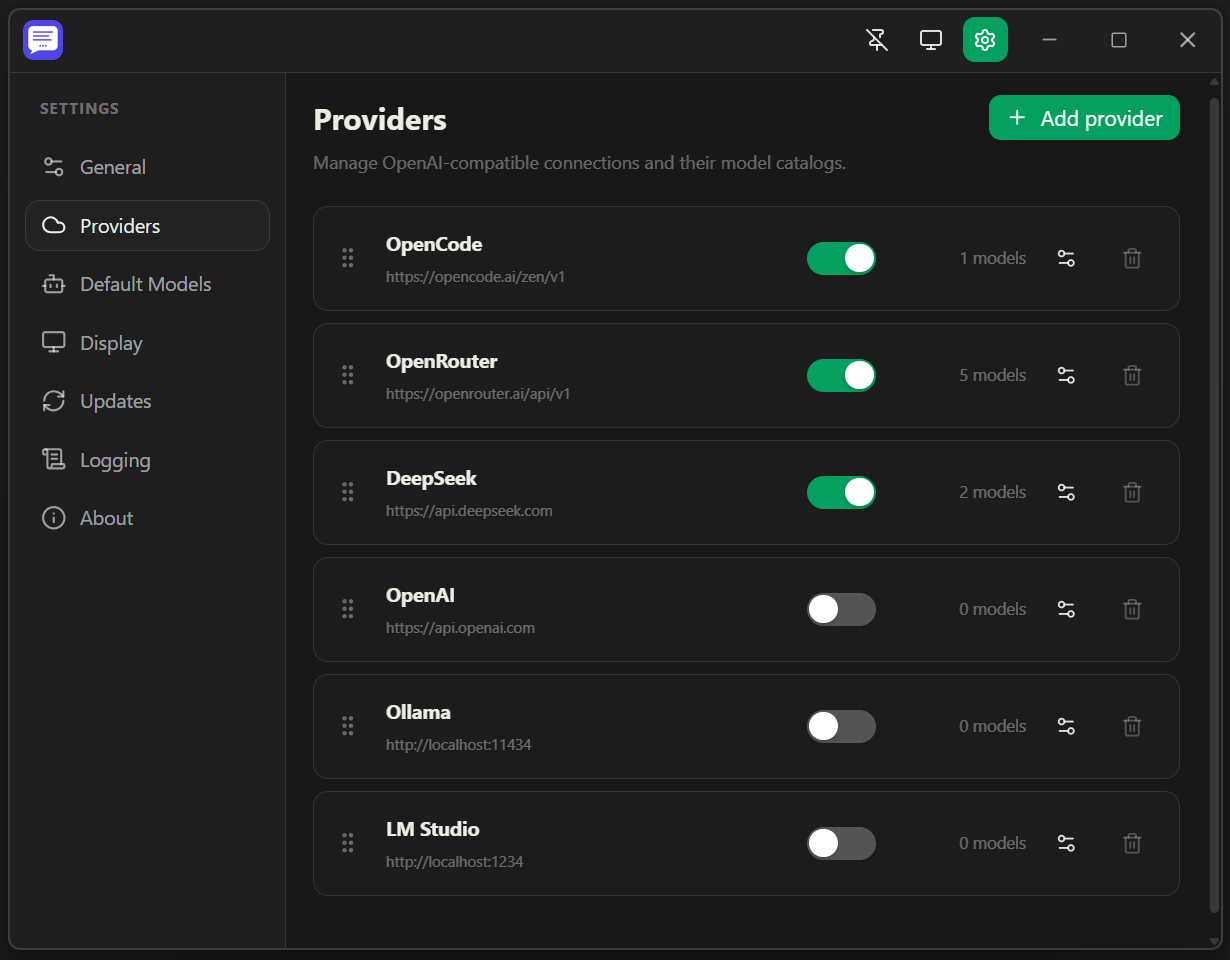
Task: Toggle the unpin window icon
Action: pos(877,40)
